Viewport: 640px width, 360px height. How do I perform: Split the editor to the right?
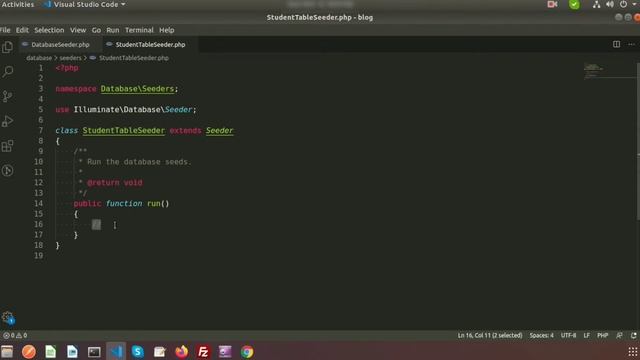616,44
